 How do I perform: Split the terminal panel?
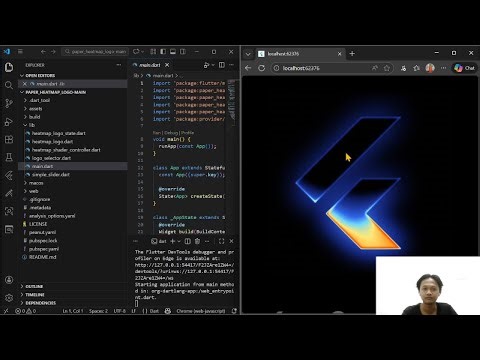188,241
